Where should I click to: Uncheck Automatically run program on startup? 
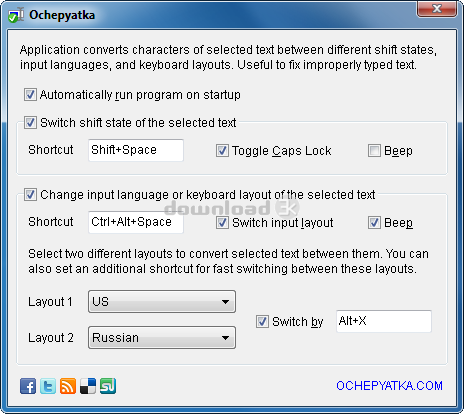(30, 95)
